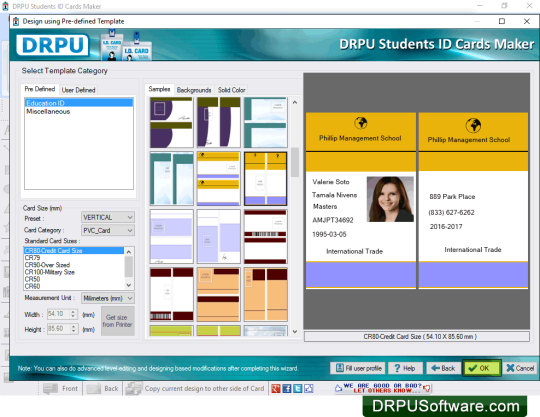Switch to the User Defined tab

point(78,90)
